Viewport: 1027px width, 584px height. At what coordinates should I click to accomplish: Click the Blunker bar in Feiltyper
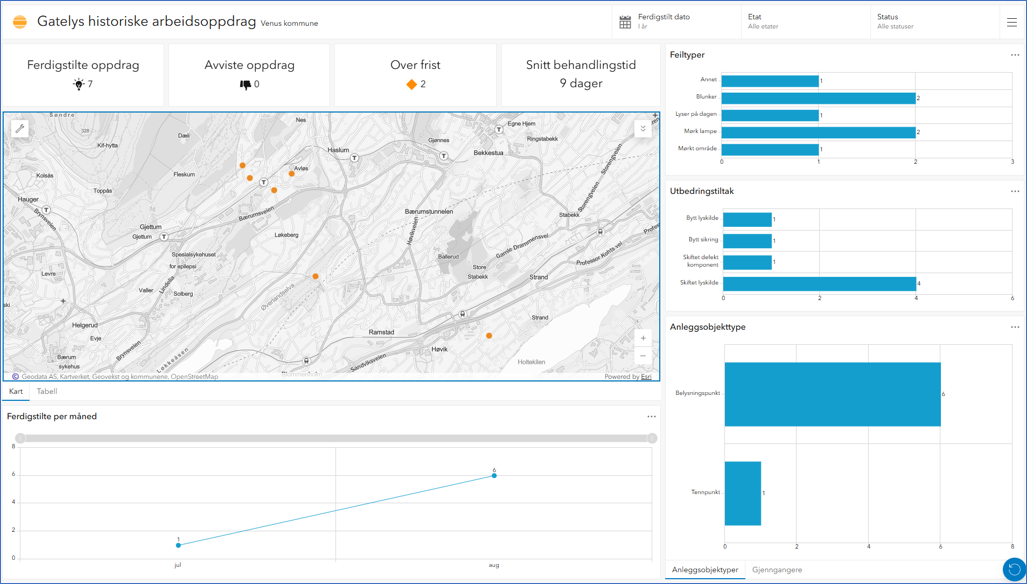819,98
